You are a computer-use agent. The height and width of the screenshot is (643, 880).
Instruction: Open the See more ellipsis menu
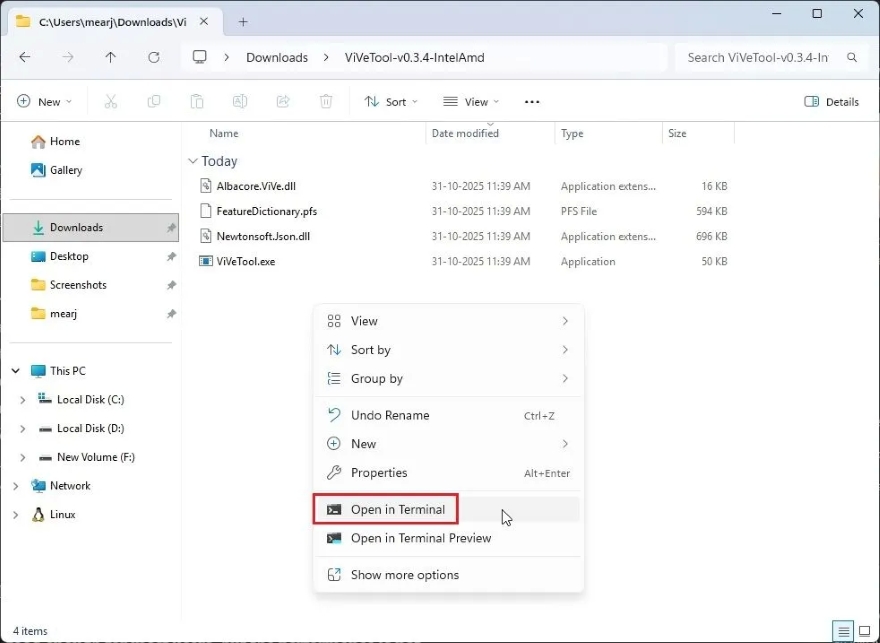[x=531, y=101]
